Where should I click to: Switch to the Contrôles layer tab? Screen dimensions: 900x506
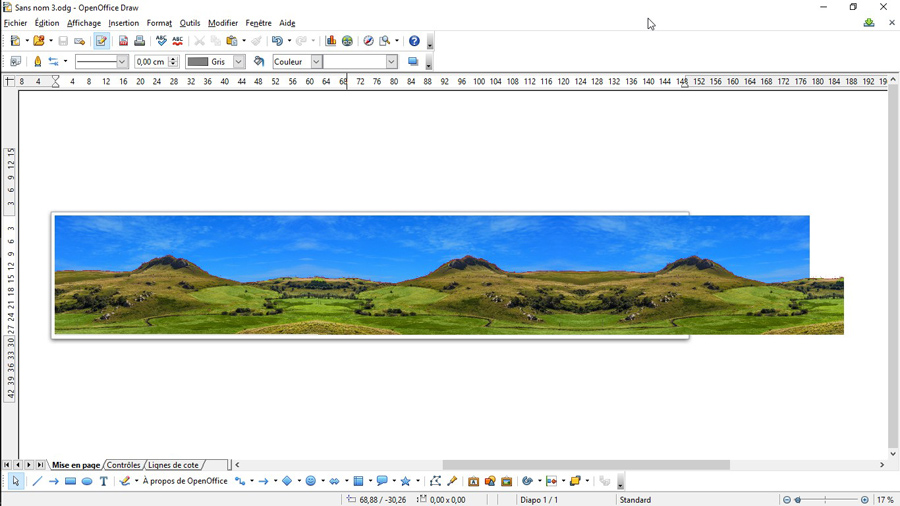point(124,465)
